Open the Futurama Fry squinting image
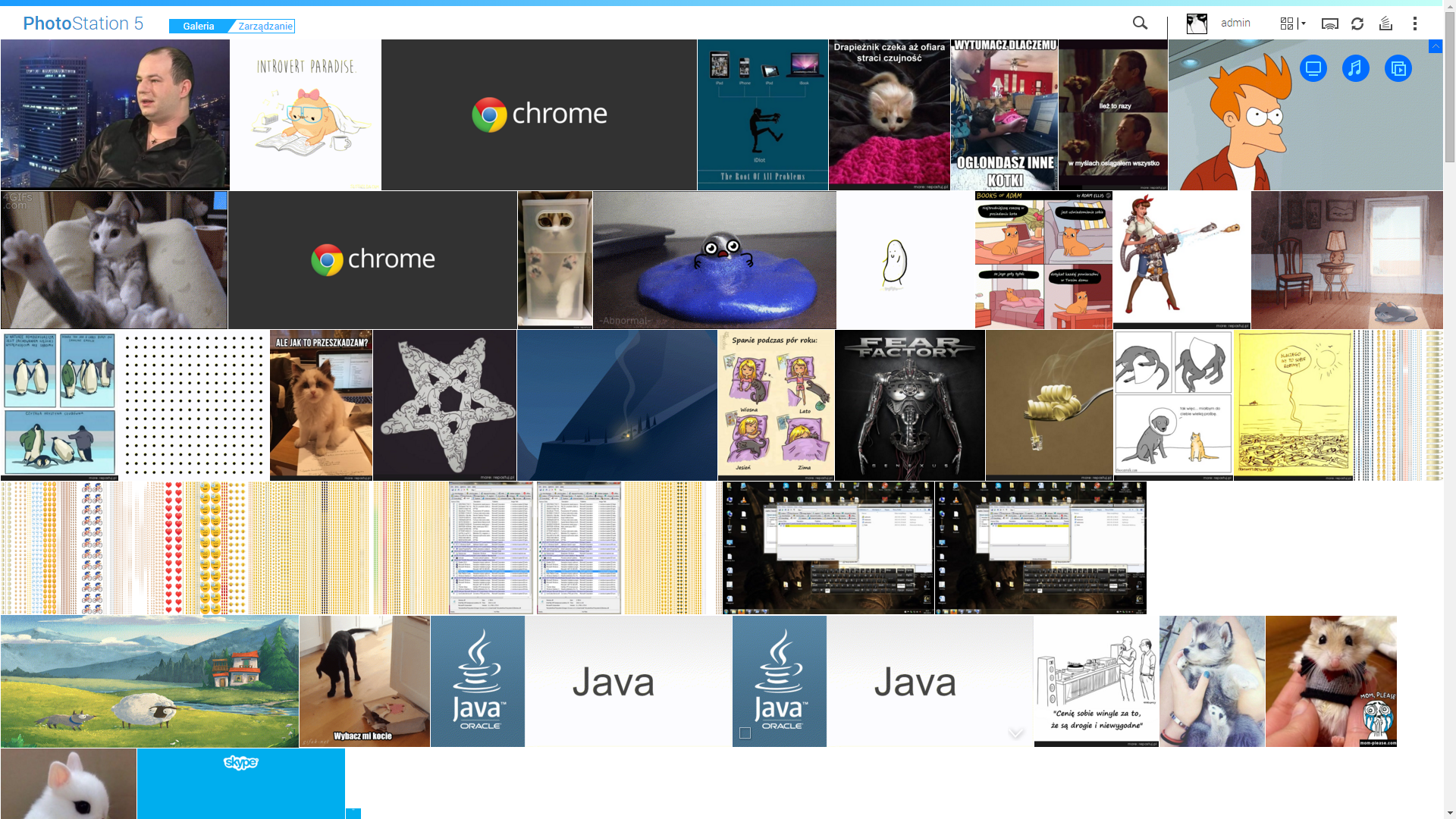This screenshot has width=1456, height=819. tap(1306, 115)
